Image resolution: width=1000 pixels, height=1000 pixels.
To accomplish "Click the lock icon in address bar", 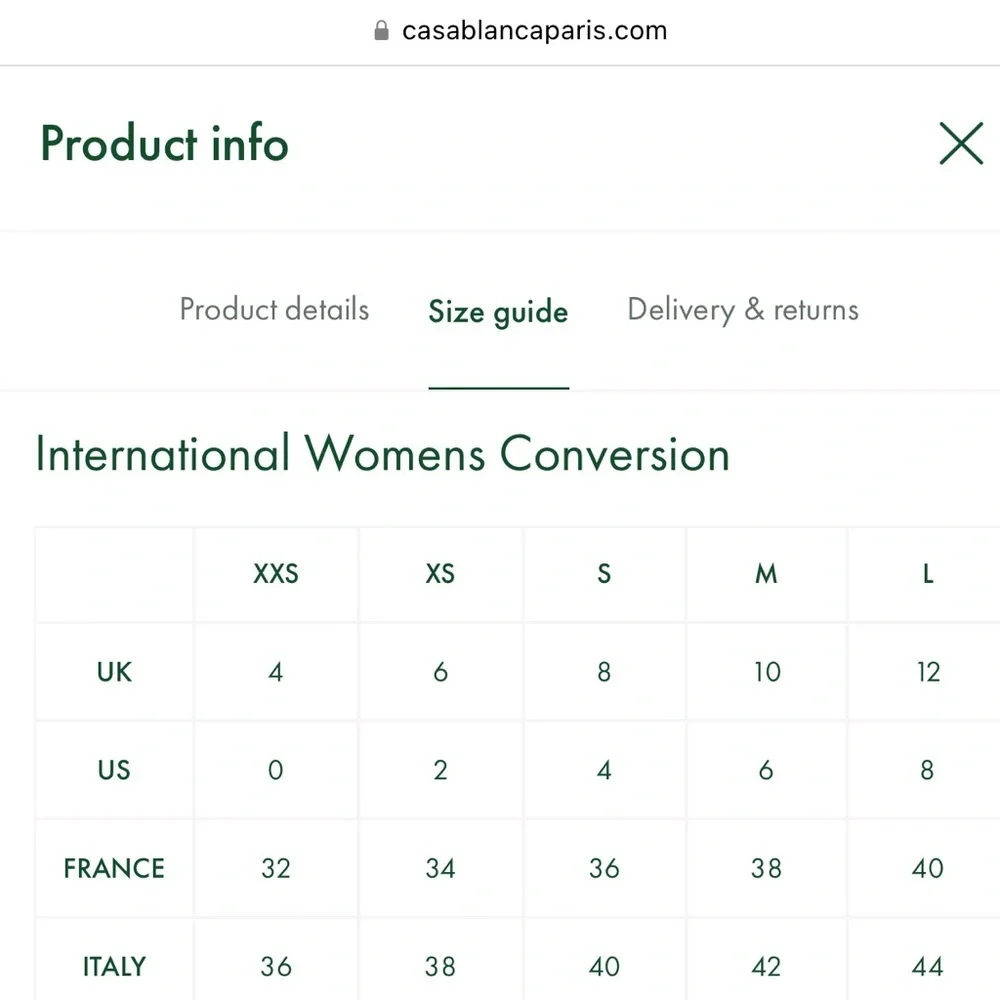I will (x=381, y=30).
